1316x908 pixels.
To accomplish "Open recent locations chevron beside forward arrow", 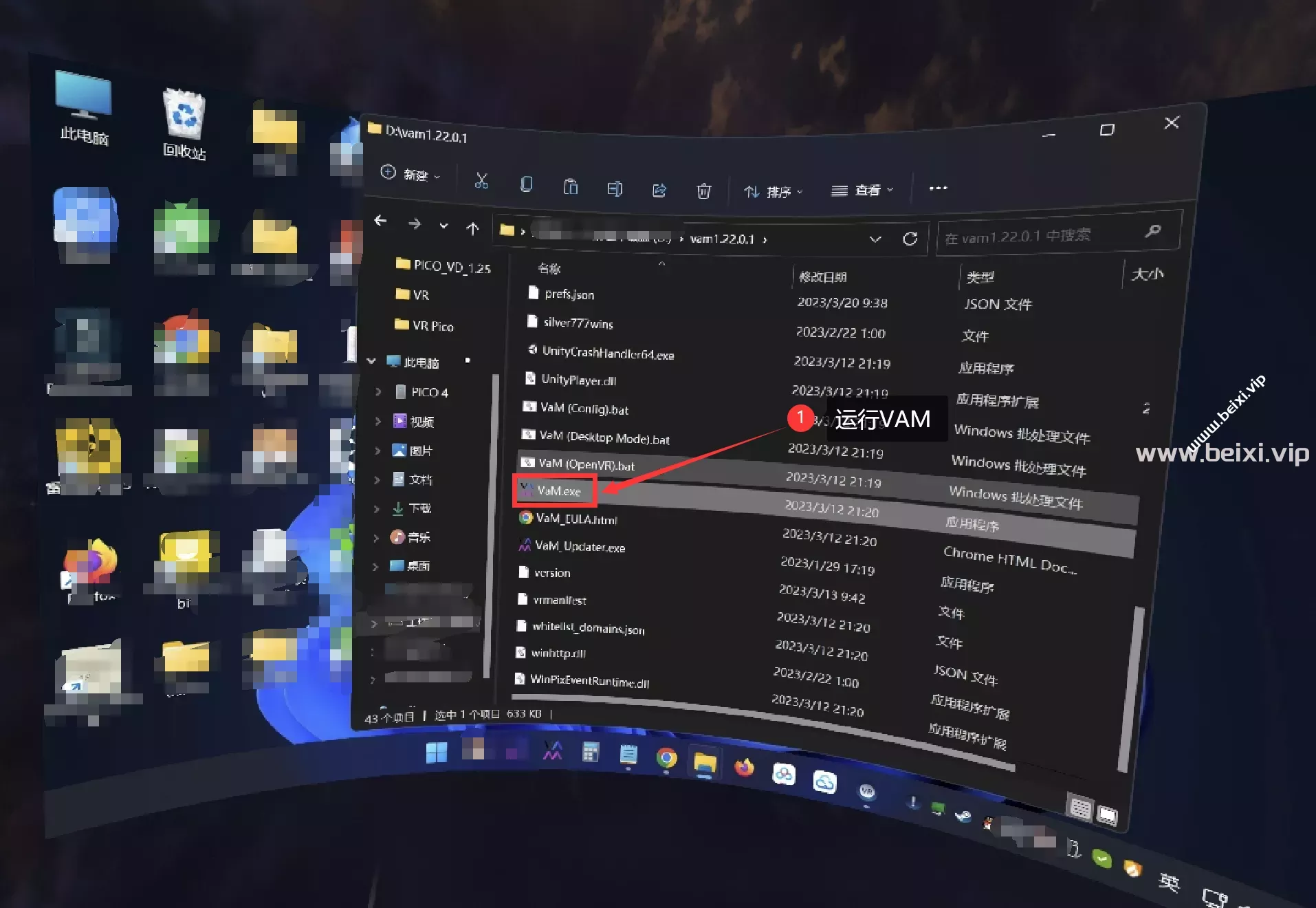I will pyautogui.click(x=443, y=226).
